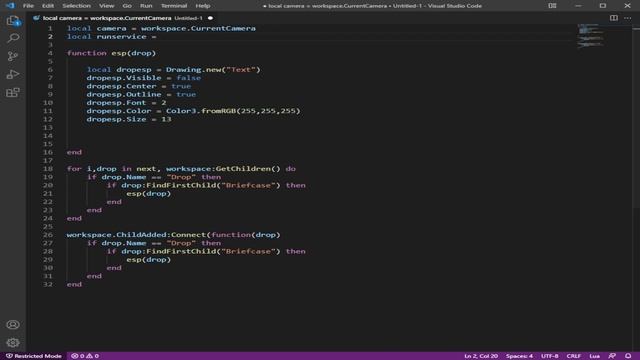Screen dimensions: 640x360
Task: Click 'esp(drop)' call on line 29
Action: [x=149, y=260]
